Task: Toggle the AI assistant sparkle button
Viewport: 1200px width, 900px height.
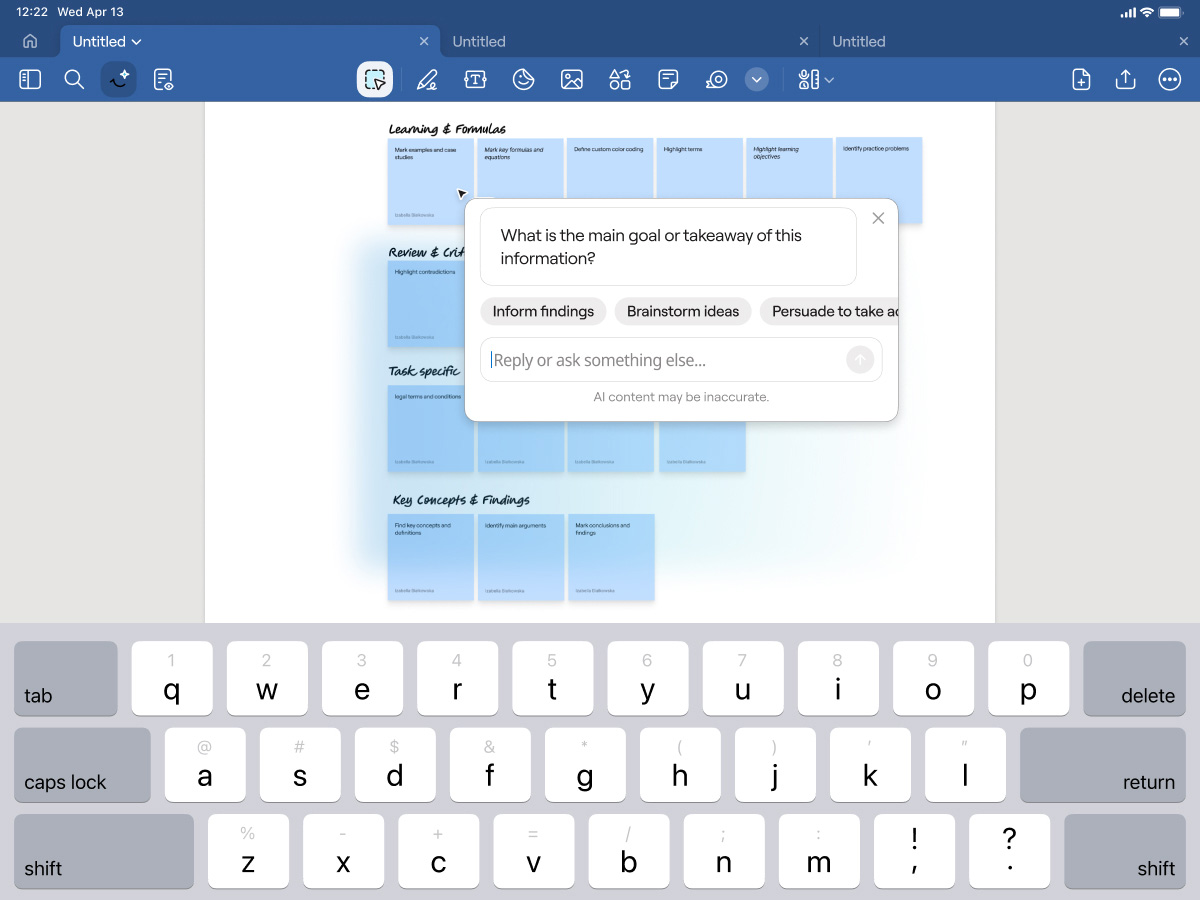Action: coord(119,80)
